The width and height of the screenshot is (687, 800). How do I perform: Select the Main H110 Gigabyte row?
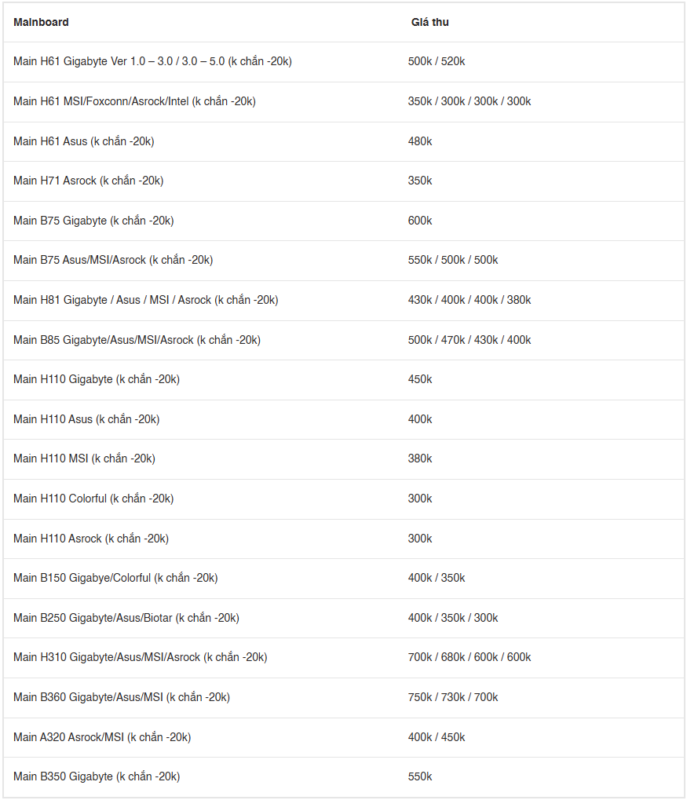pyautogui.click(x=344, y=380)
